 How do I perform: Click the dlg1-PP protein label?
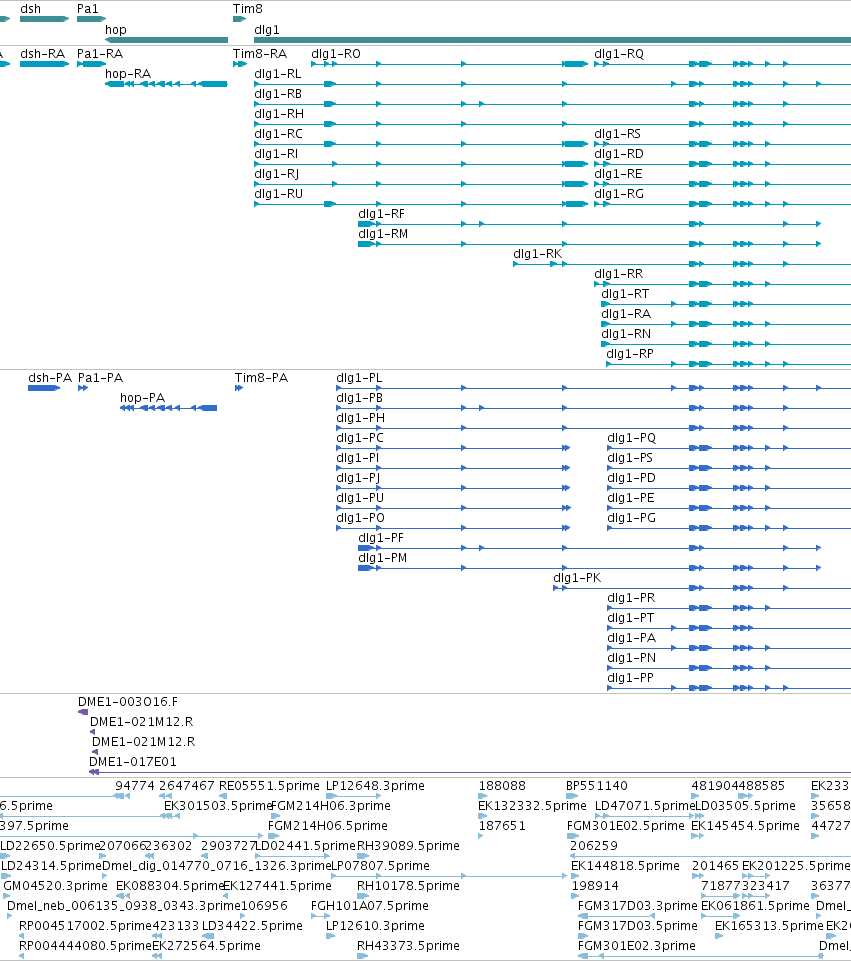(x=630, y=678)
